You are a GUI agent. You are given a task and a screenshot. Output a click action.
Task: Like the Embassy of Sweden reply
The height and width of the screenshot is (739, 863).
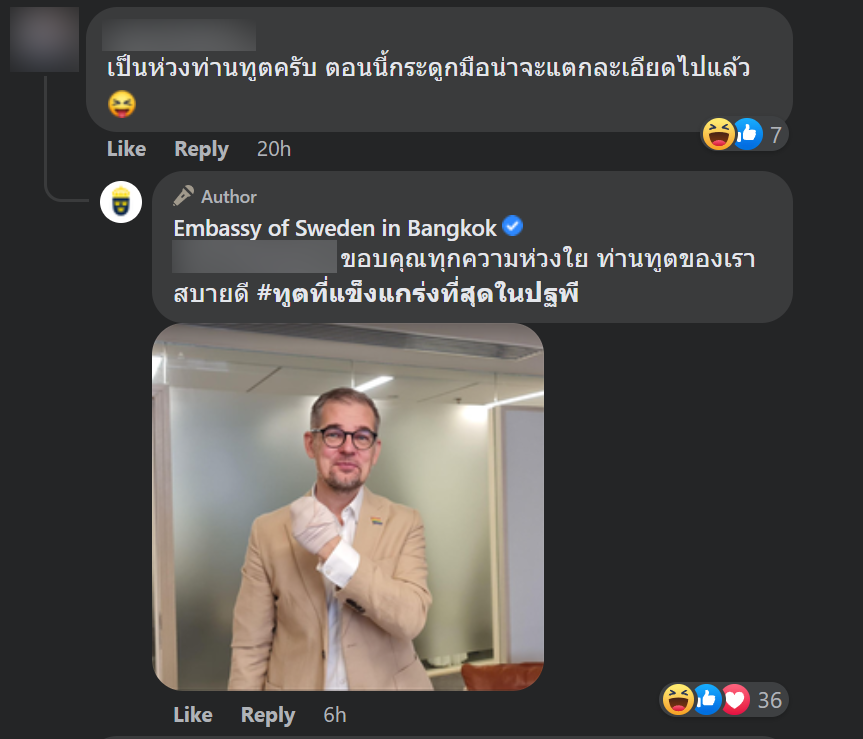pos(193,715)
